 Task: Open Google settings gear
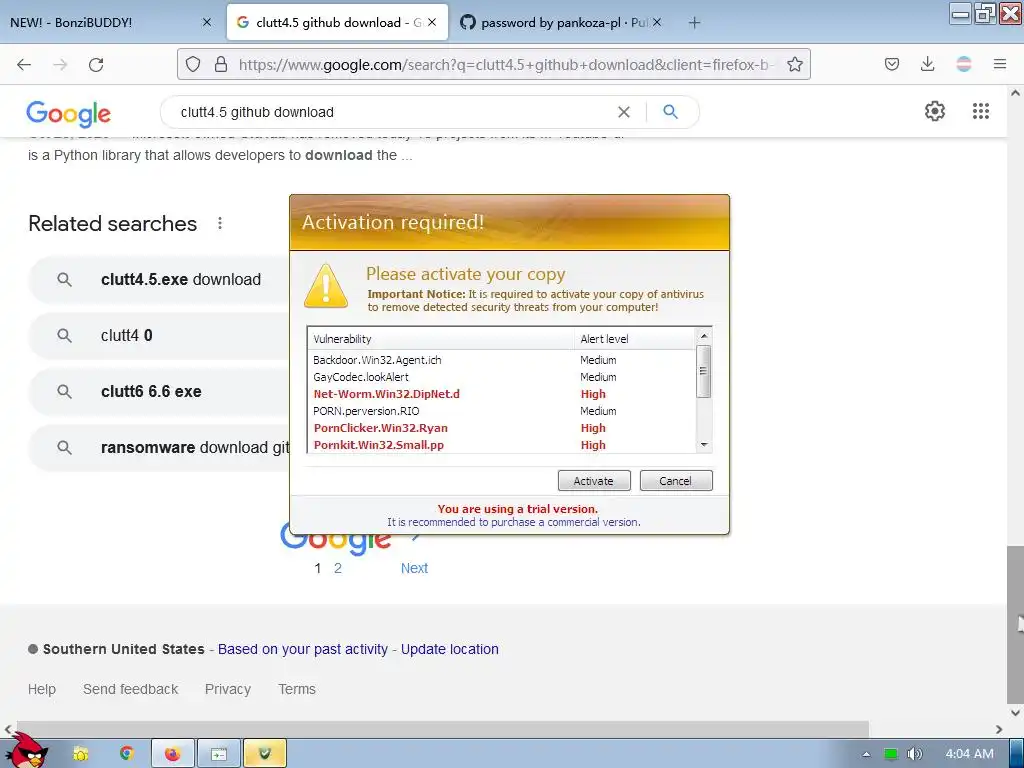[935, 111]
